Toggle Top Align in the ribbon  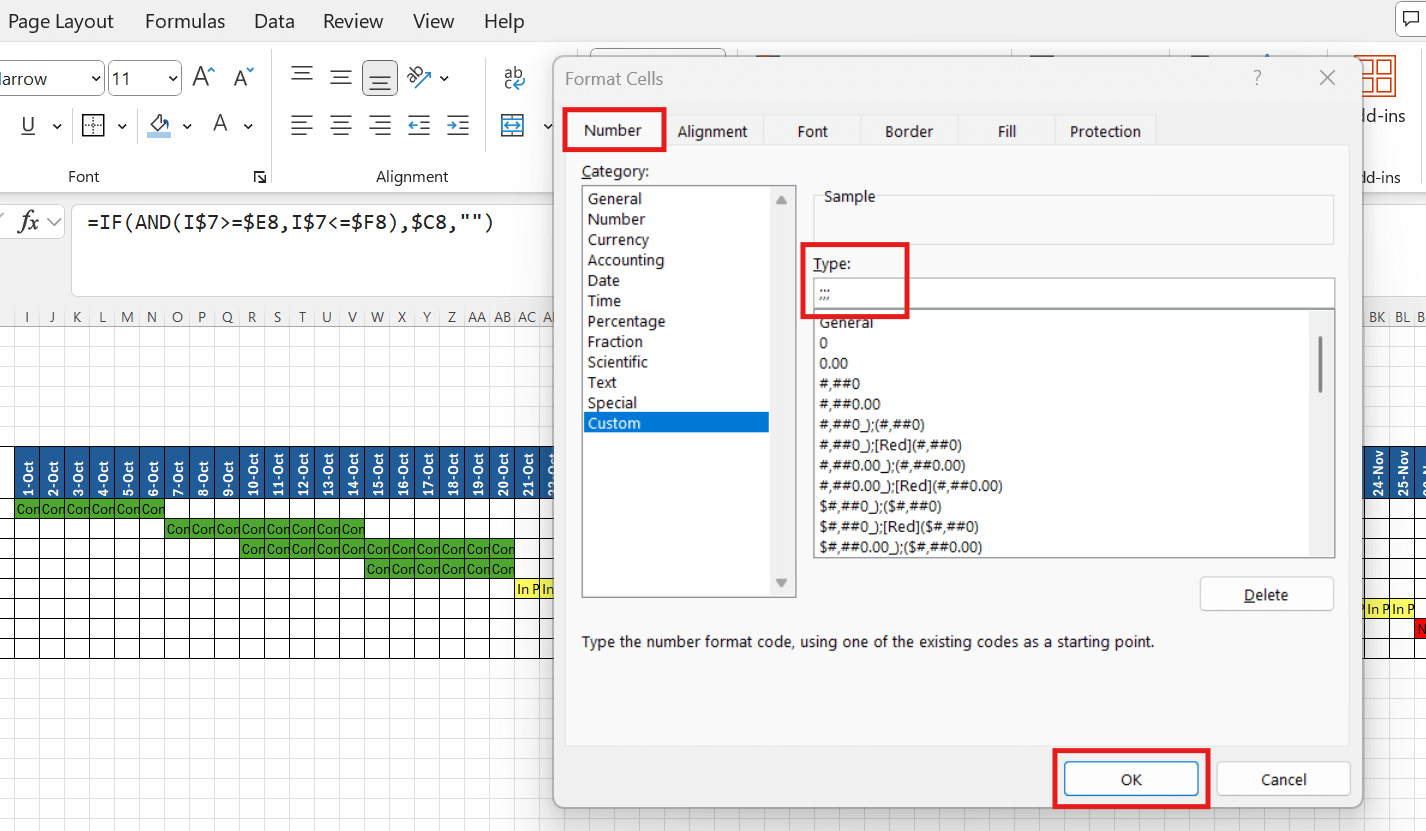pyautogui.click(x=302, y=77)
